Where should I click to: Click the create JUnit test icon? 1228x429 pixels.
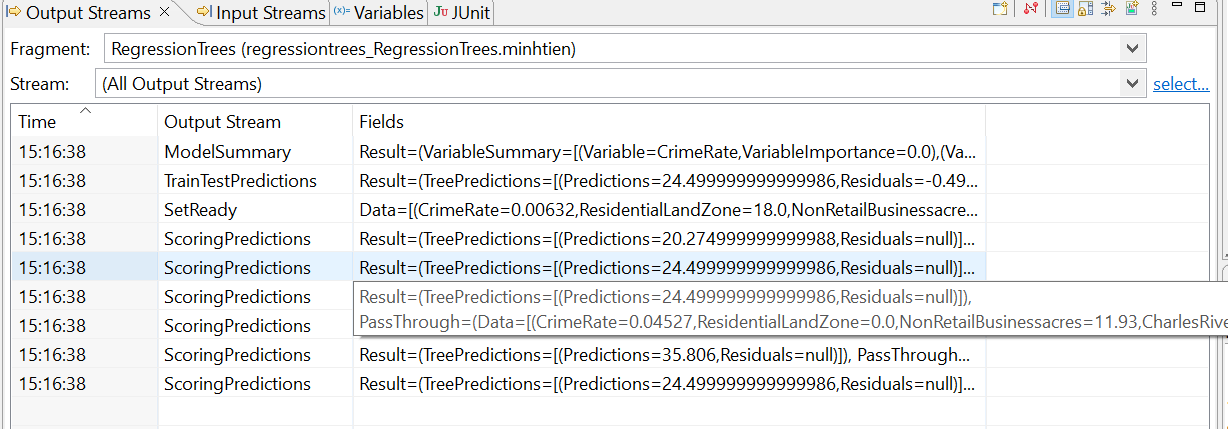click(1132, 10)
